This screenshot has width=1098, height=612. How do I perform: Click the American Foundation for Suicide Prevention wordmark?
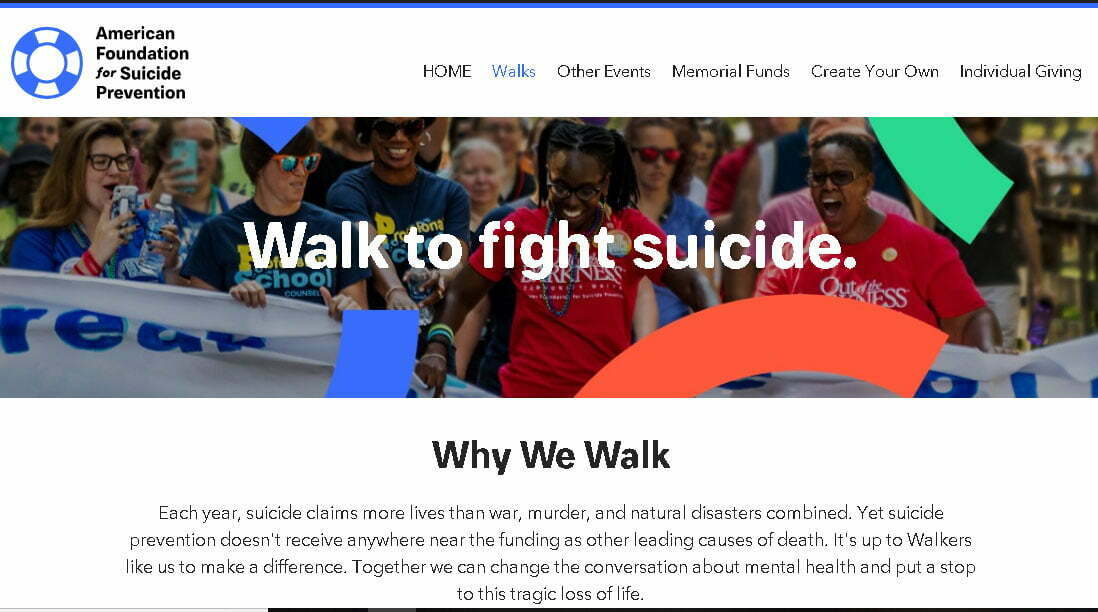(x=142, y=63)
